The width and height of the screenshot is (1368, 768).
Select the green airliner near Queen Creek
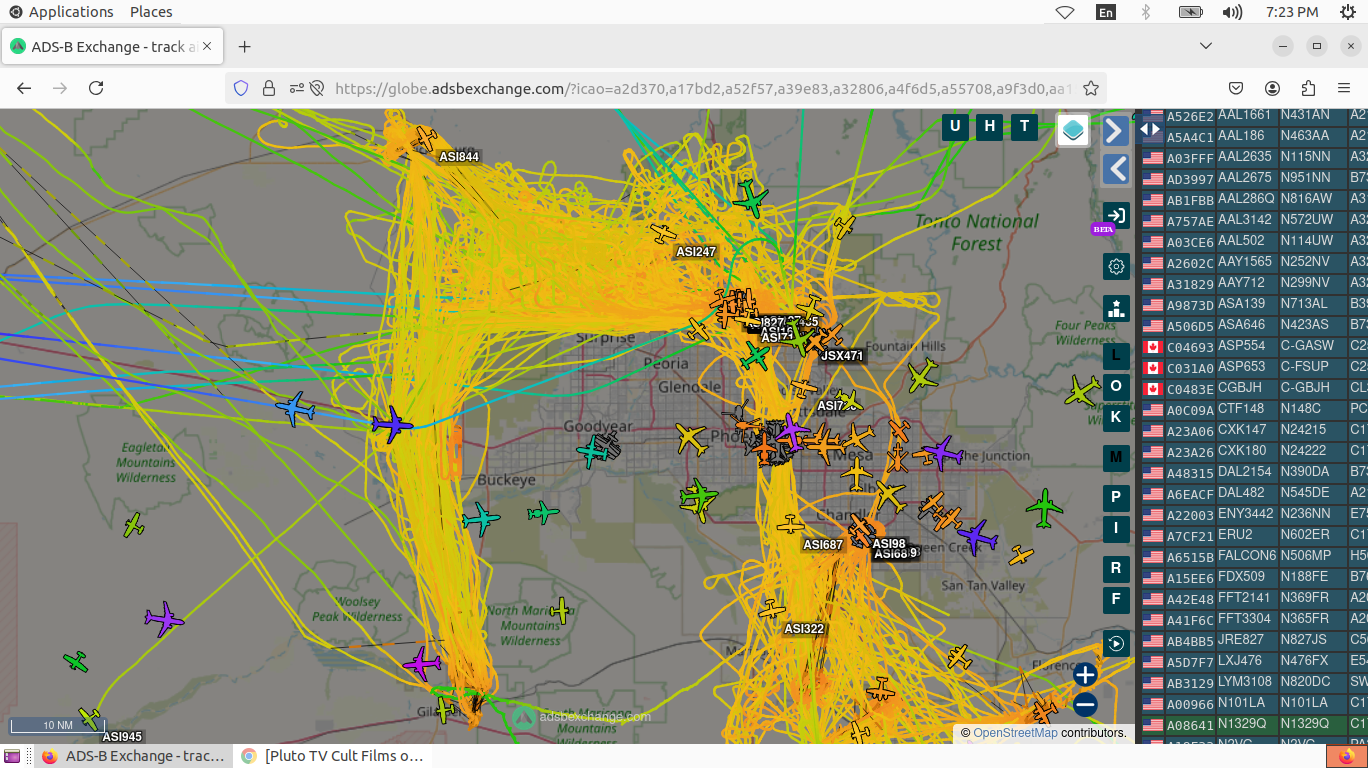coord(1044,508)
